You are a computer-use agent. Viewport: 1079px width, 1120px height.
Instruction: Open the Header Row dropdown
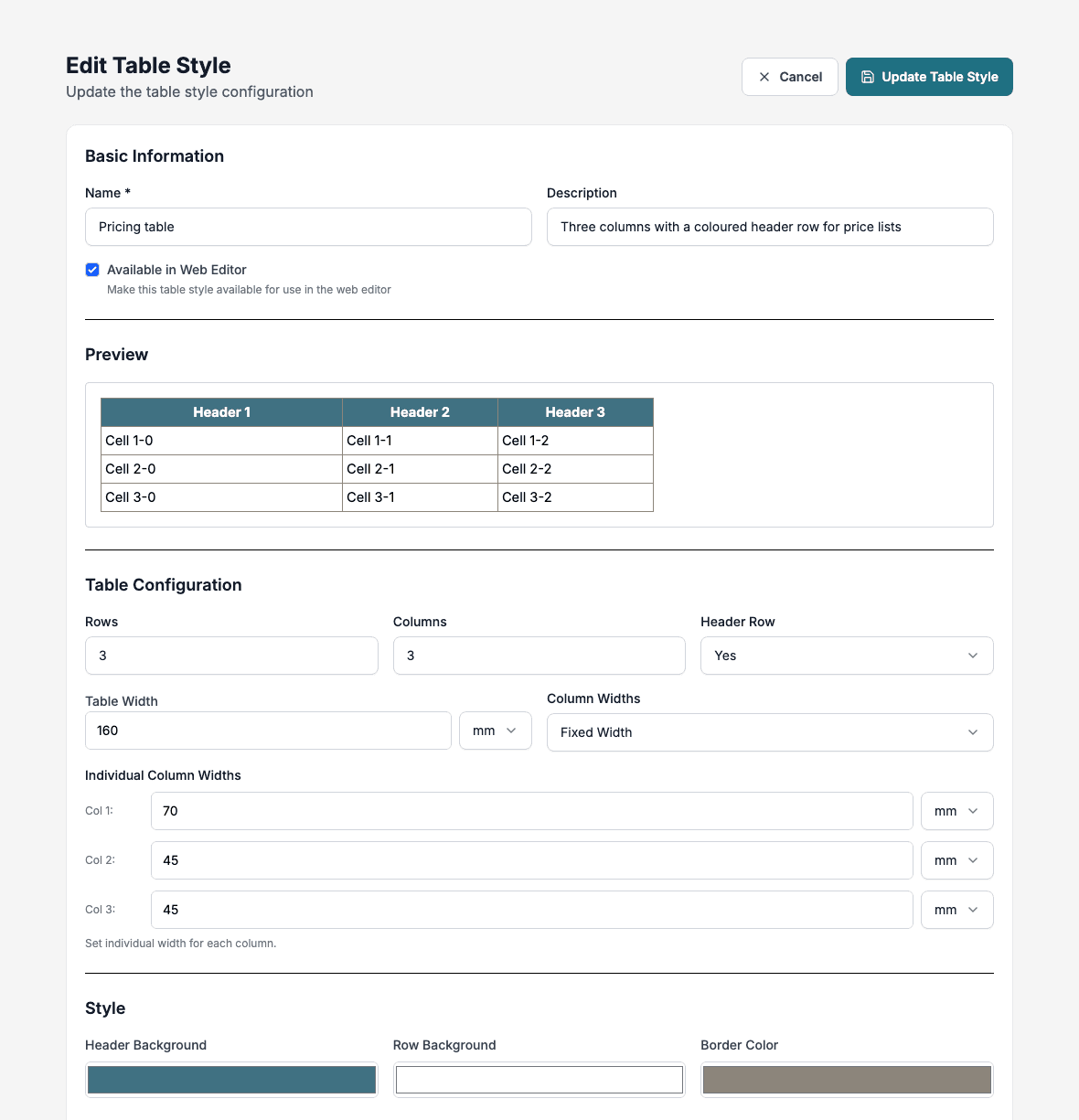847,656
